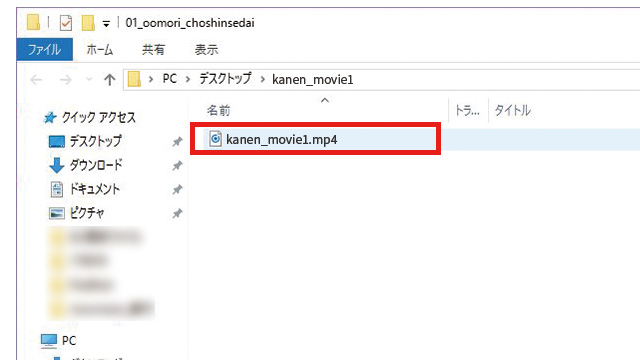Click the タイトル column header
The height and width of the screenshot is (360, 640).
click(x=512, y=111)
